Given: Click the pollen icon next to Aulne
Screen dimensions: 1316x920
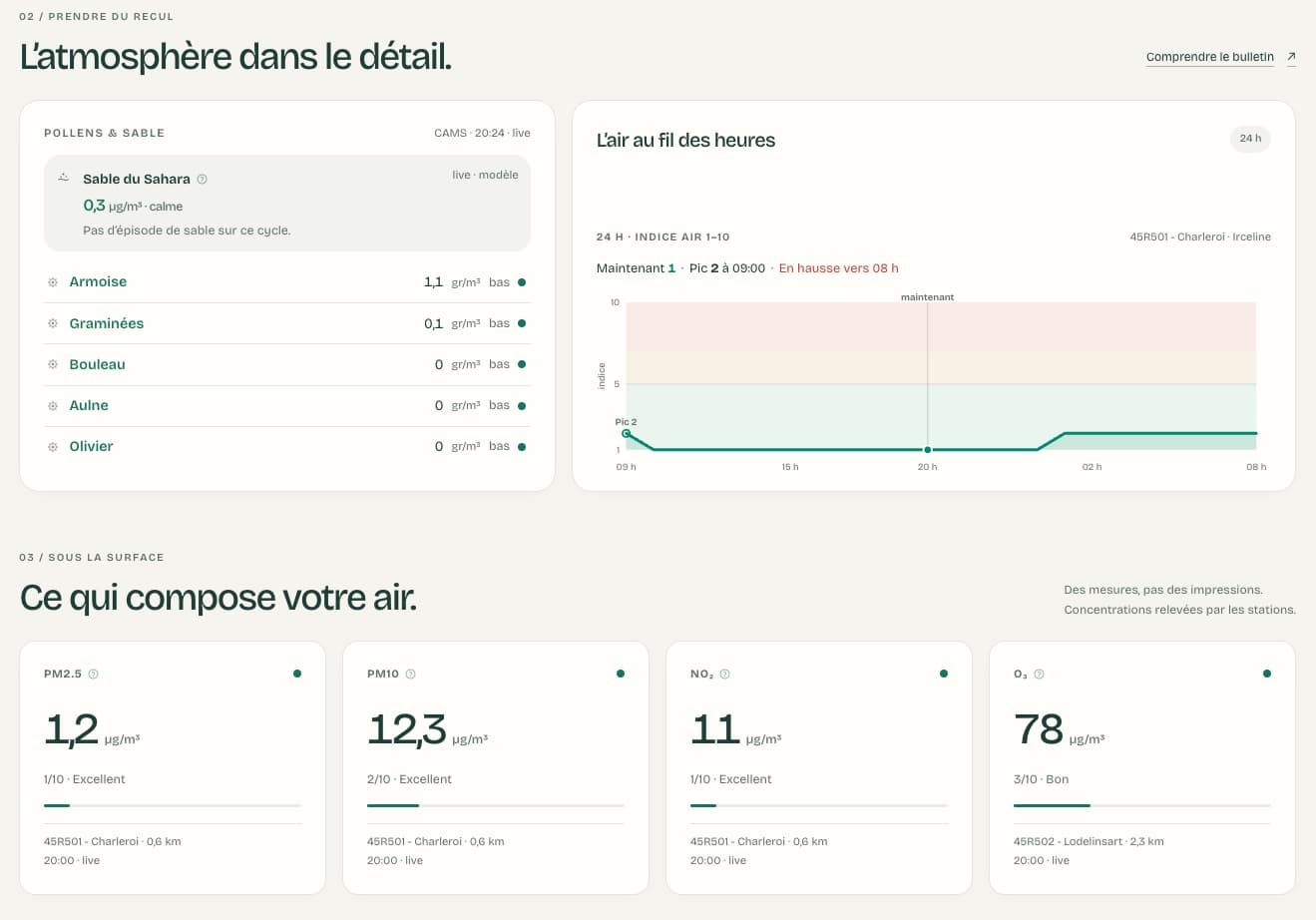Looking at the screenshot, I should coord(53,406).
